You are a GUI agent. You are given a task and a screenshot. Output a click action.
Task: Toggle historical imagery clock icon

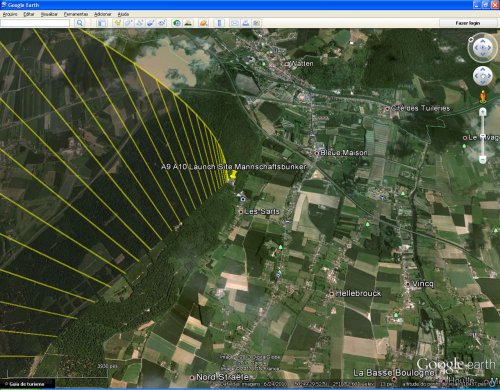pyautogui.click(x=177, y=23)
